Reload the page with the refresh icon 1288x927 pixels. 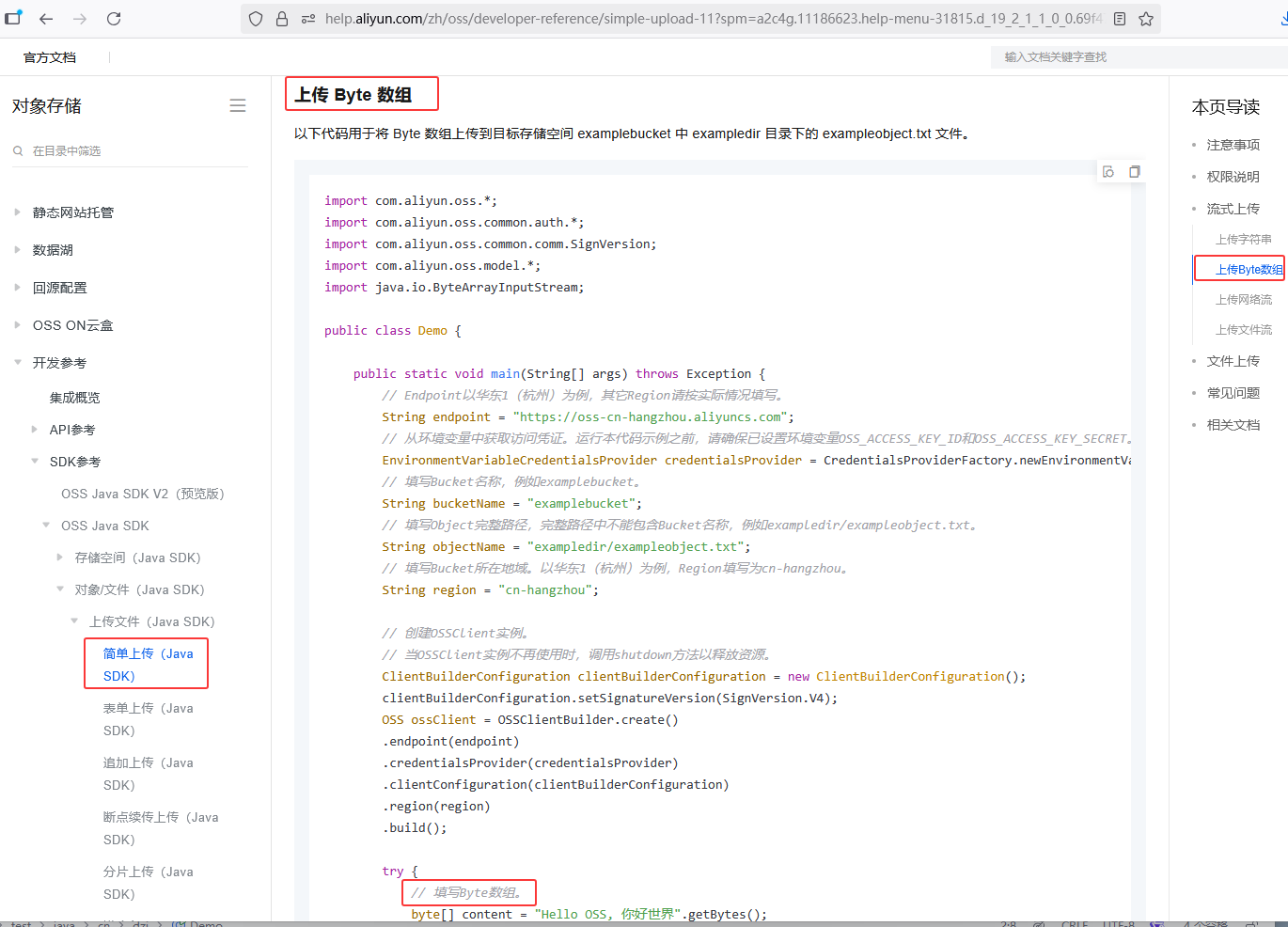(x=114, y=19)
